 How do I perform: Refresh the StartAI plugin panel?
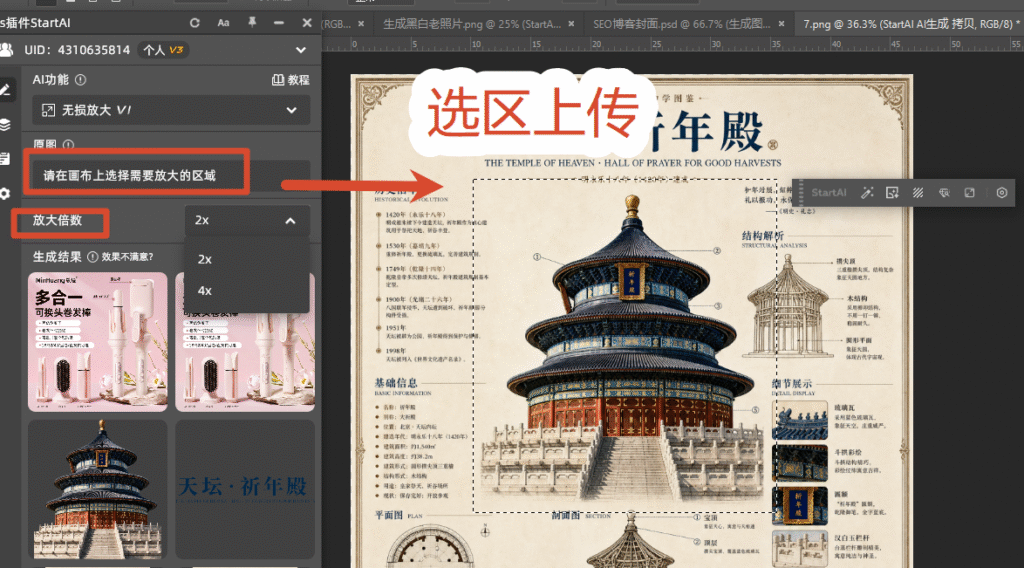coord(195,23)
